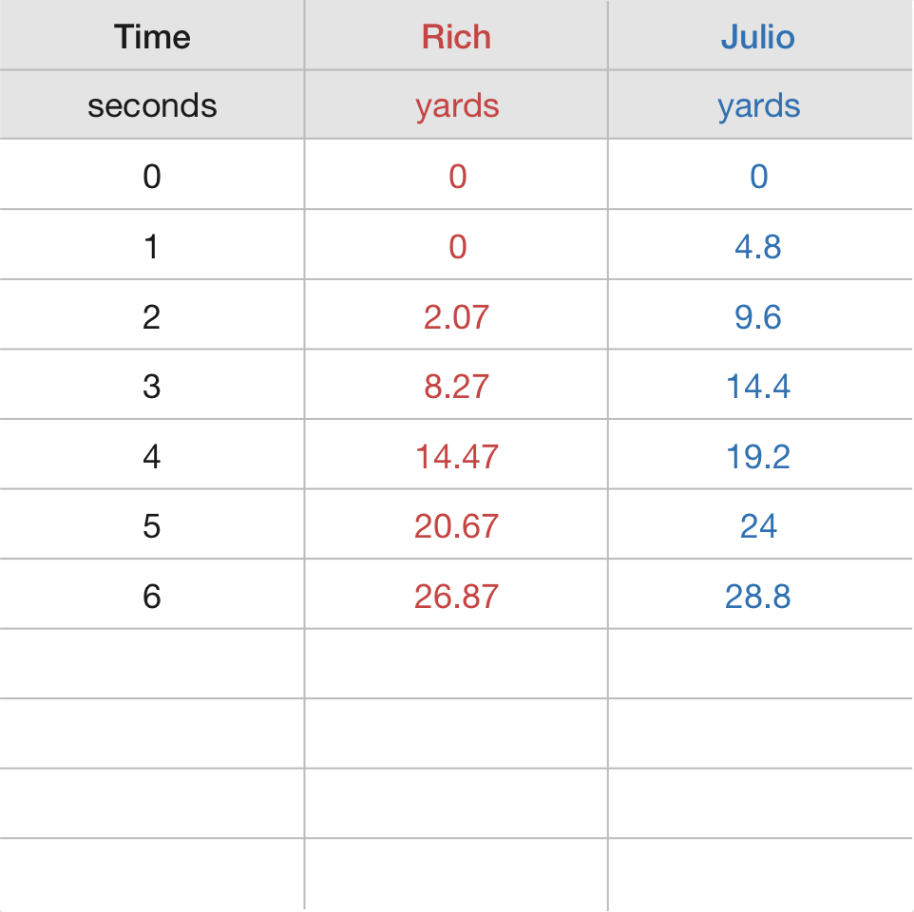Screen dimensions: 914x912
Task: Click the blue yards unit under Julio
Action: point(758,106)
